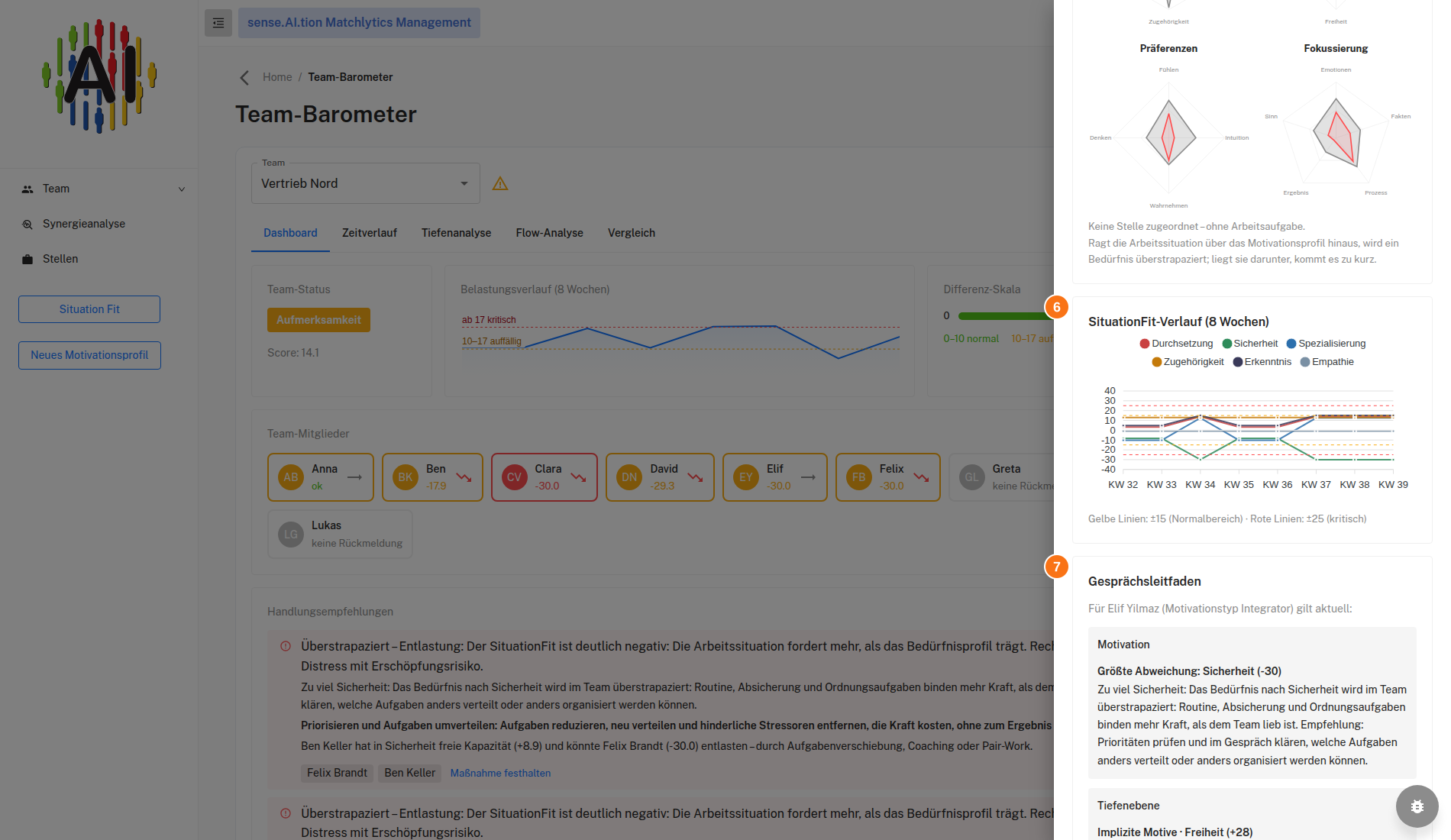
Task: Click Anna's steady trend arrow
Action: (x=354, y=477)
